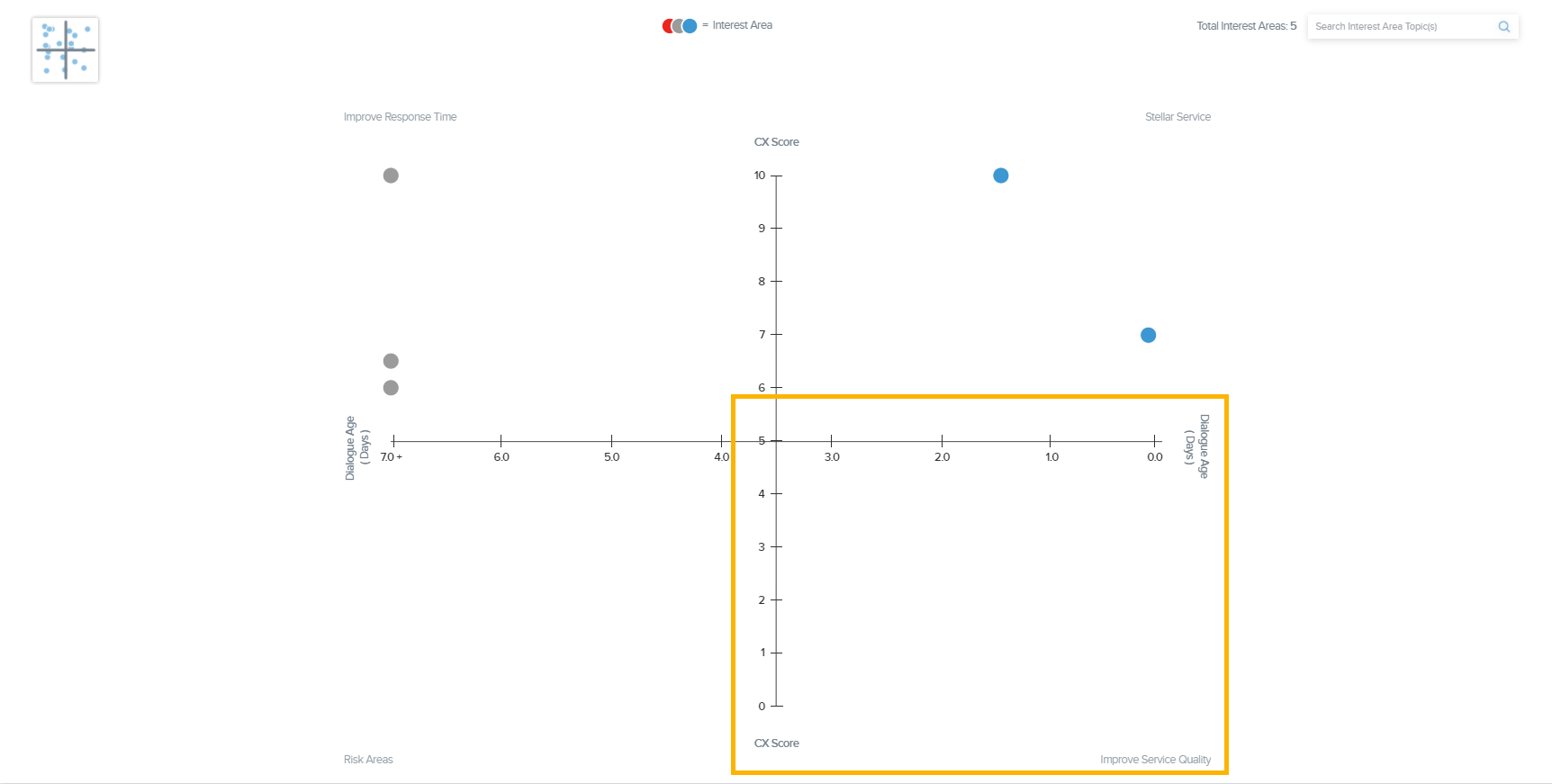Screen dimensions: 1552x784
Task: Select the gray interest area at CX score 10
Action: [x=391, y=176]
